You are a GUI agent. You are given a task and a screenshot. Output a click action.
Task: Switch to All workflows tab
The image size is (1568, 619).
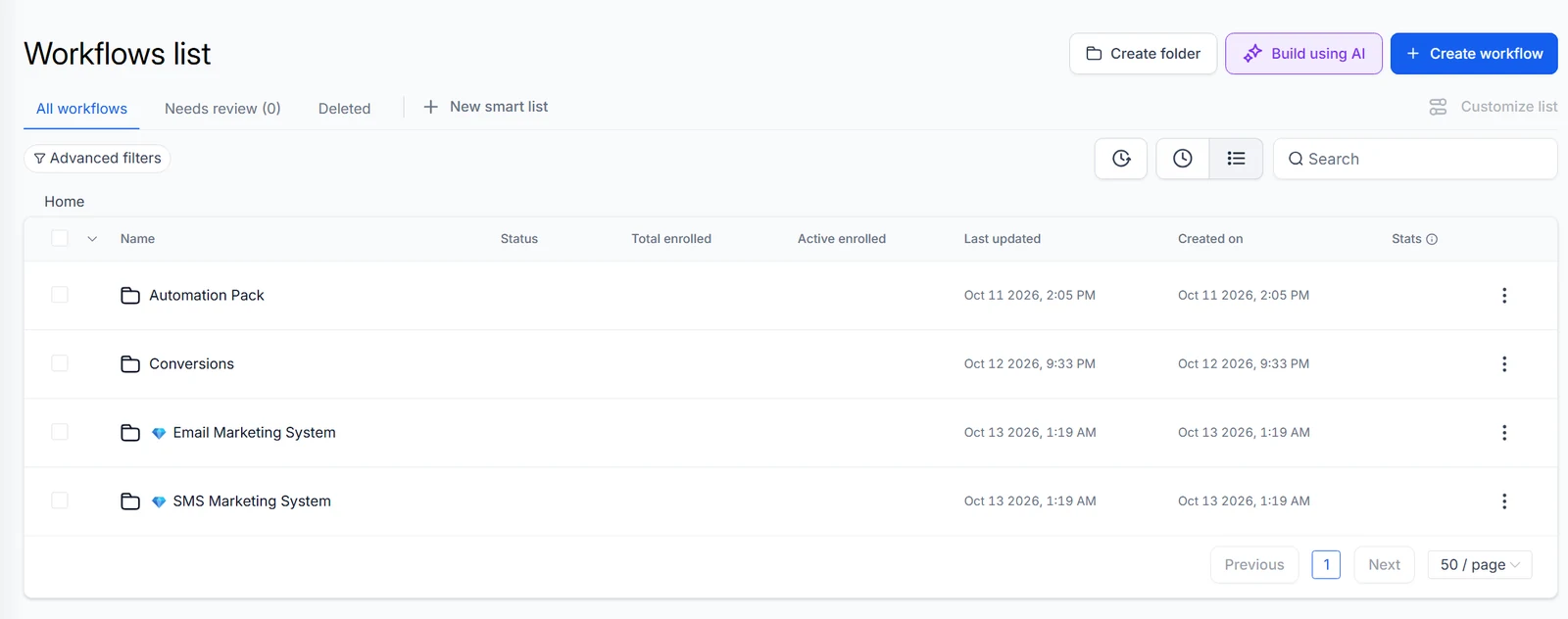[x=81, y=109]
